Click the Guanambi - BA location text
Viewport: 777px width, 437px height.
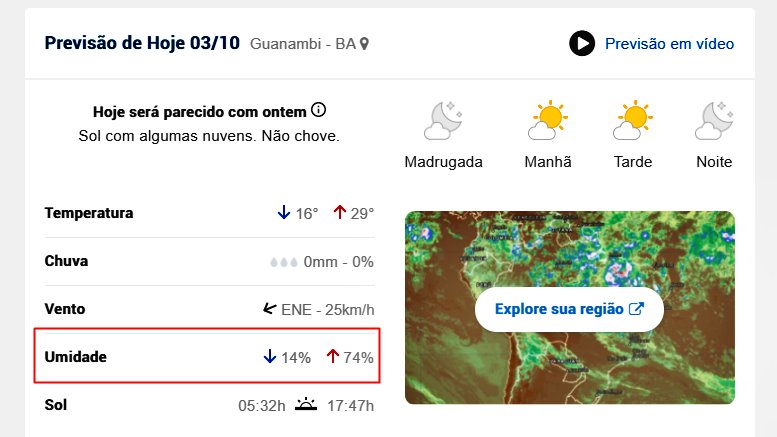pyautogui.click(x=303, y=44)
